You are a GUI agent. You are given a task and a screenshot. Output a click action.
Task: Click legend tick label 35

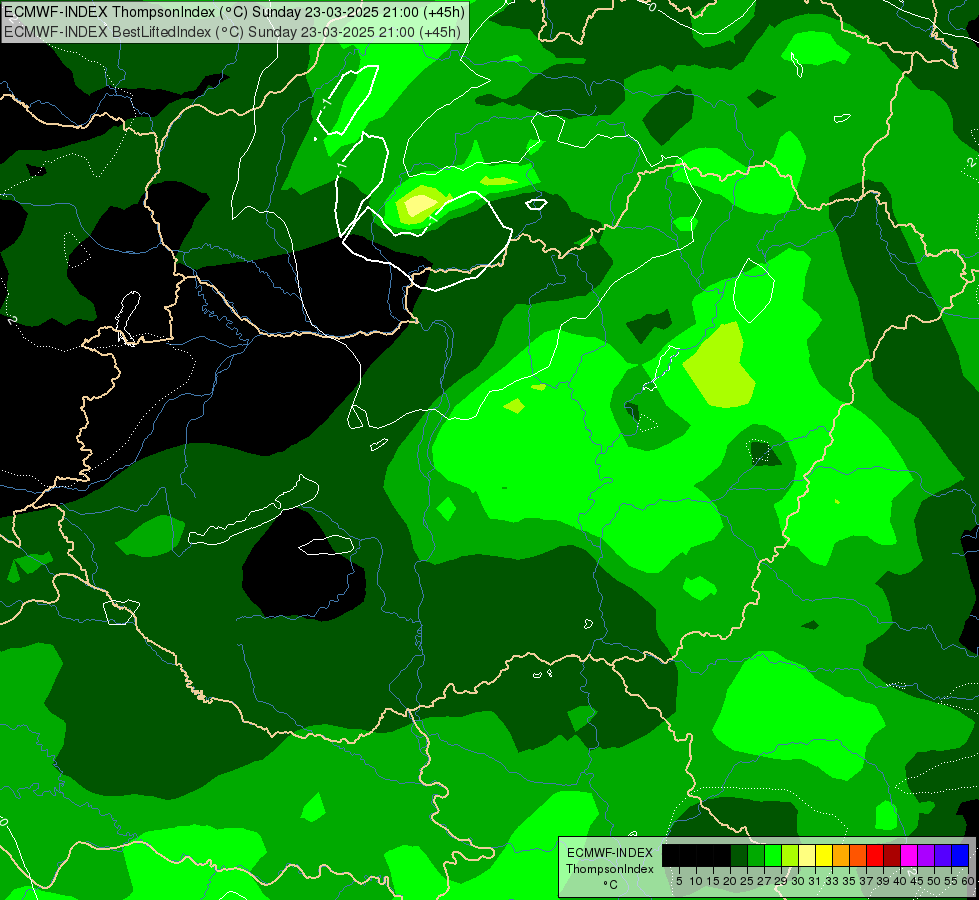[849, 881]
